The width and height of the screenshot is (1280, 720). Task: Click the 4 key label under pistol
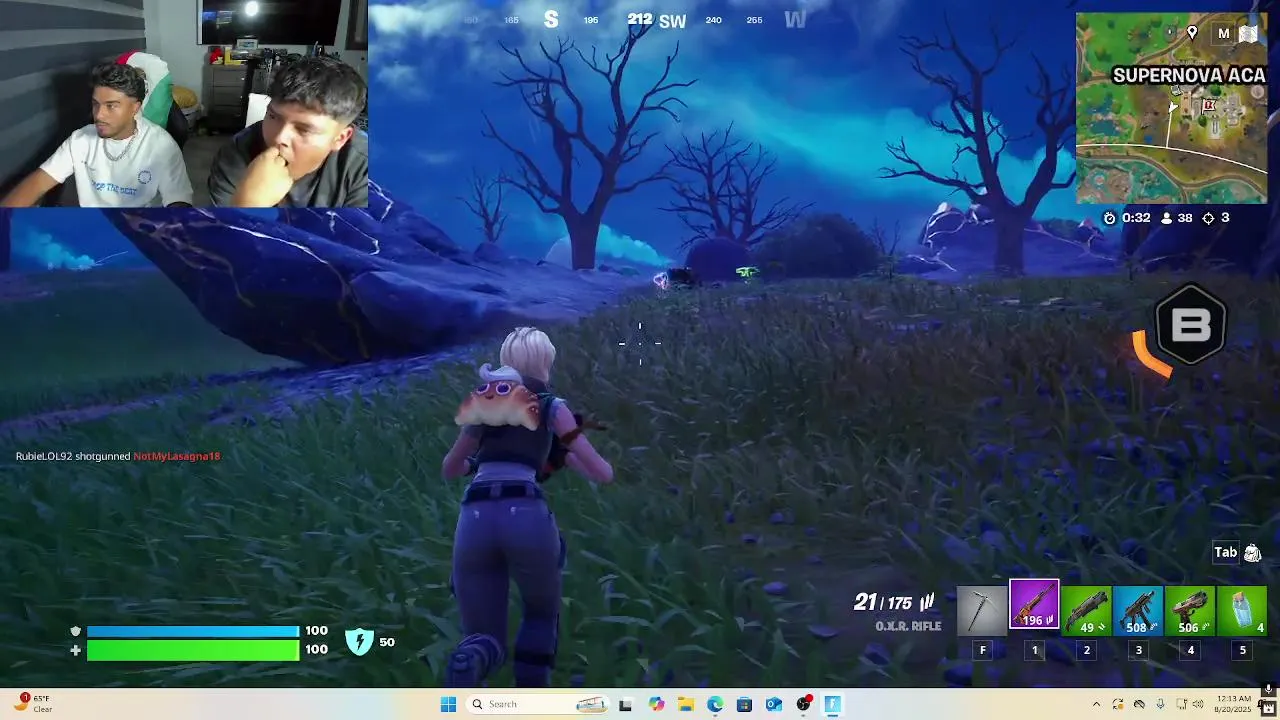pyautogui.click(x=1190, y=650)
